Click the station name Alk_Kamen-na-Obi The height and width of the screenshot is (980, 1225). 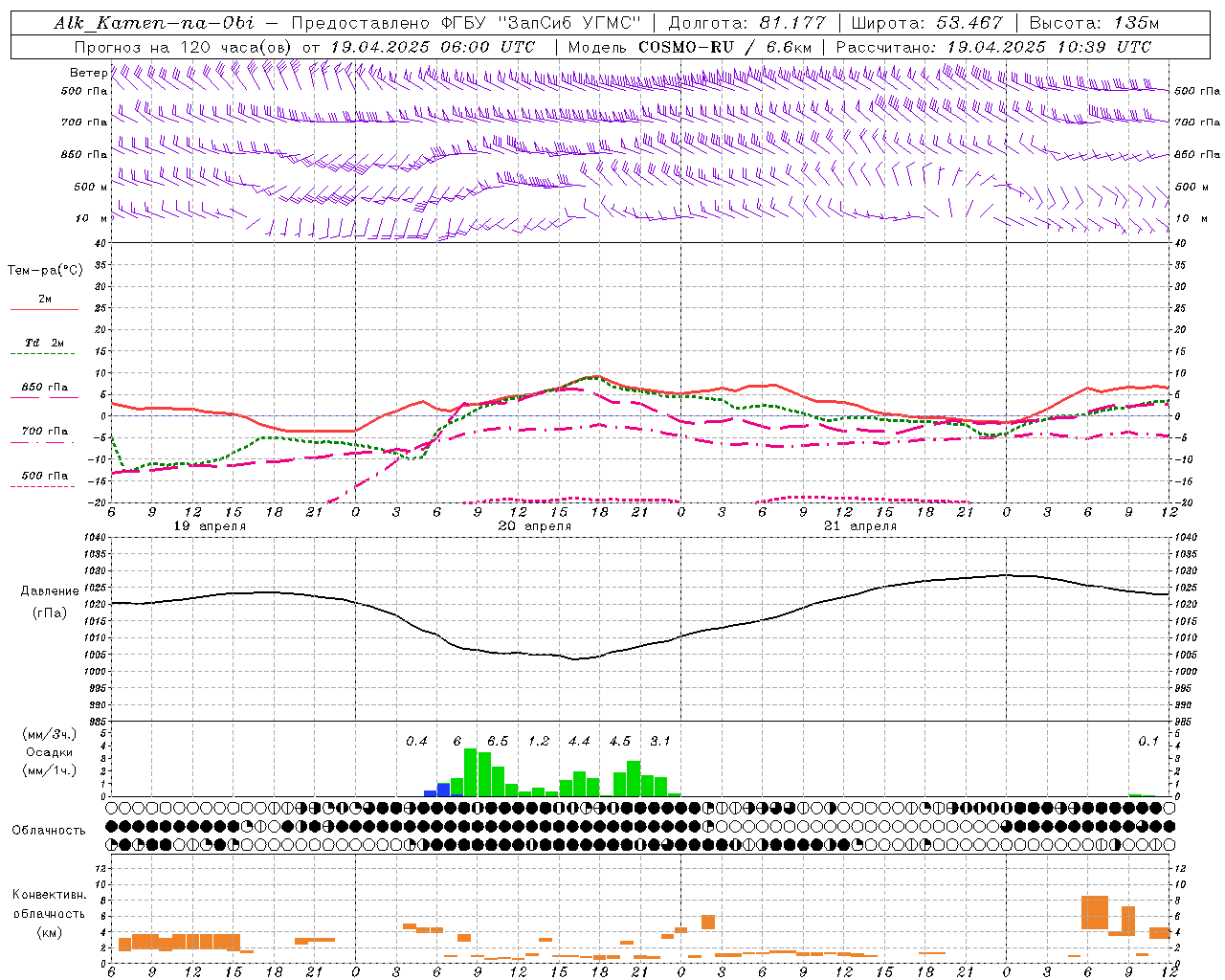click(154, 23)
